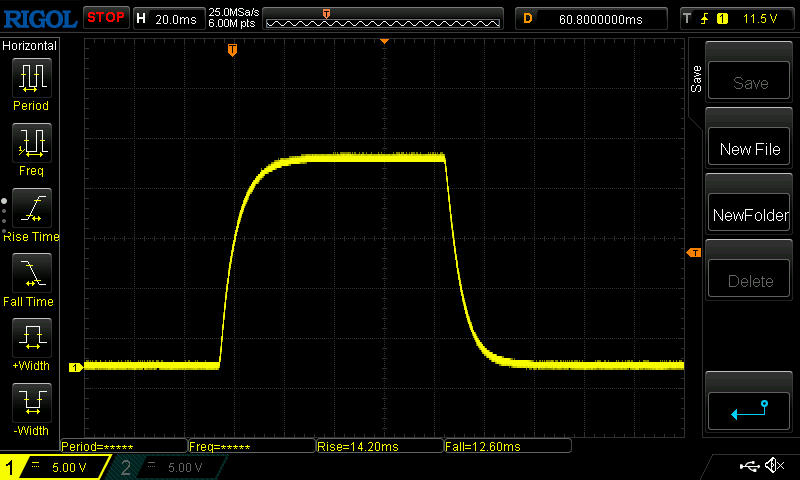Open the trigger level 11.5 V setting
This screenshot has height=480, width=800.
pyautogui.click(x=737, y=18)
